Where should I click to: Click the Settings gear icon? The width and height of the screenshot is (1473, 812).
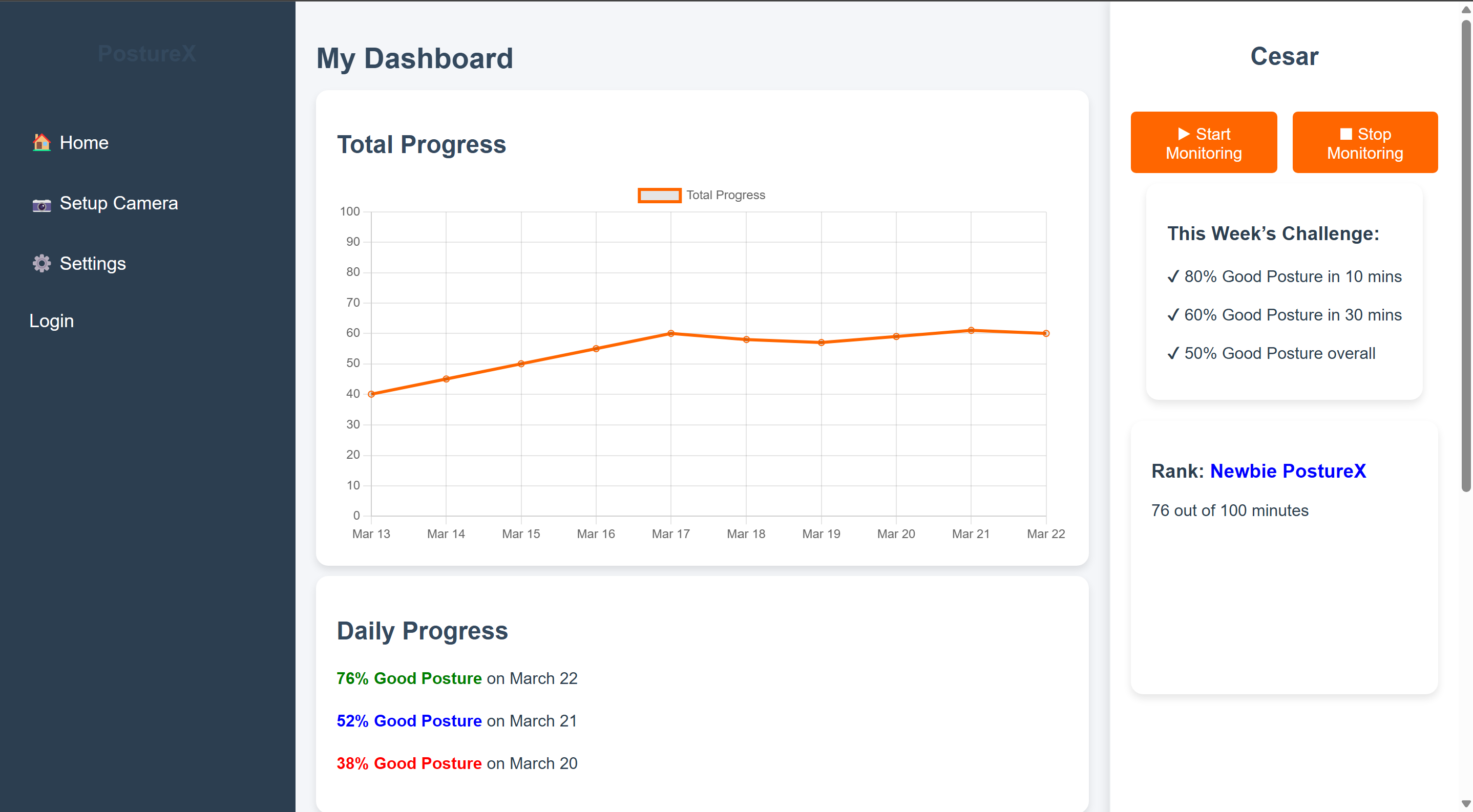[x=41, y=264]
